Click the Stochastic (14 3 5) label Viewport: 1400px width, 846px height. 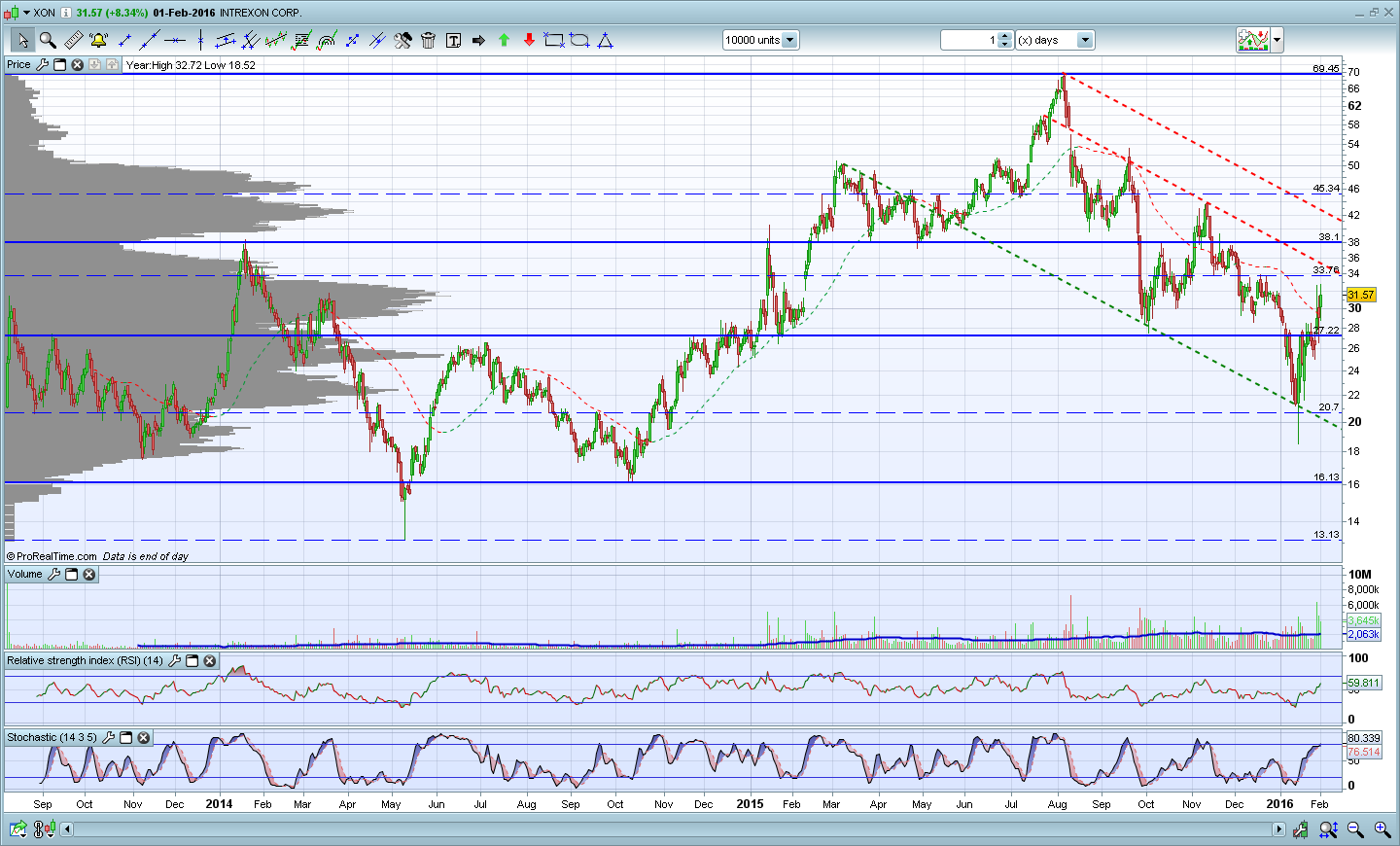52,738
